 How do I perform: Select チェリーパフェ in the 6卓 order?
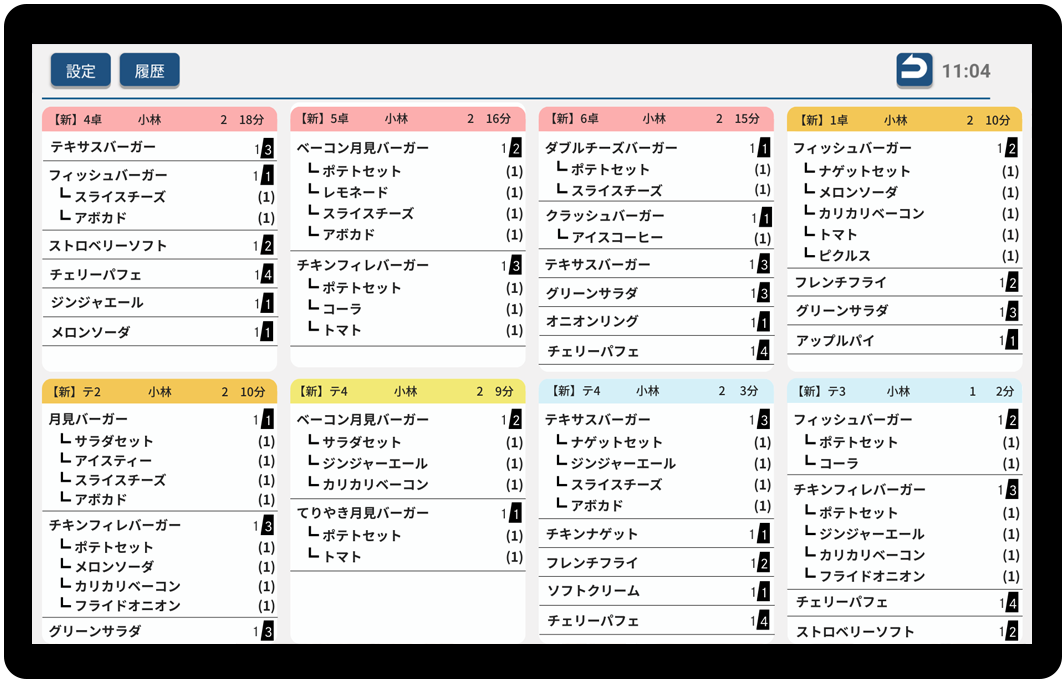(656, 351)
